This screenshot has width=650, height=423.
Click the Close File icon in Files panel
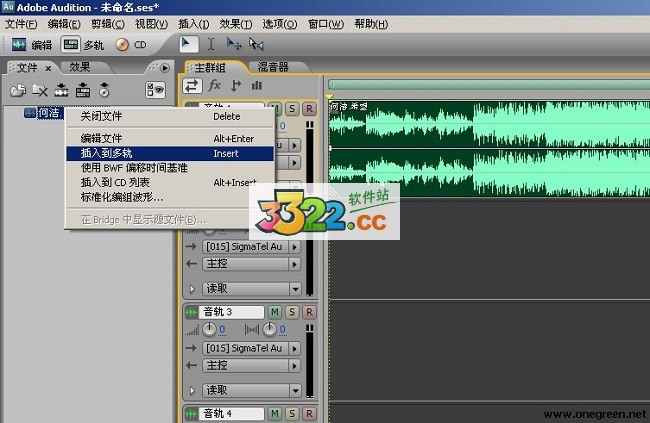coord(40,90)
